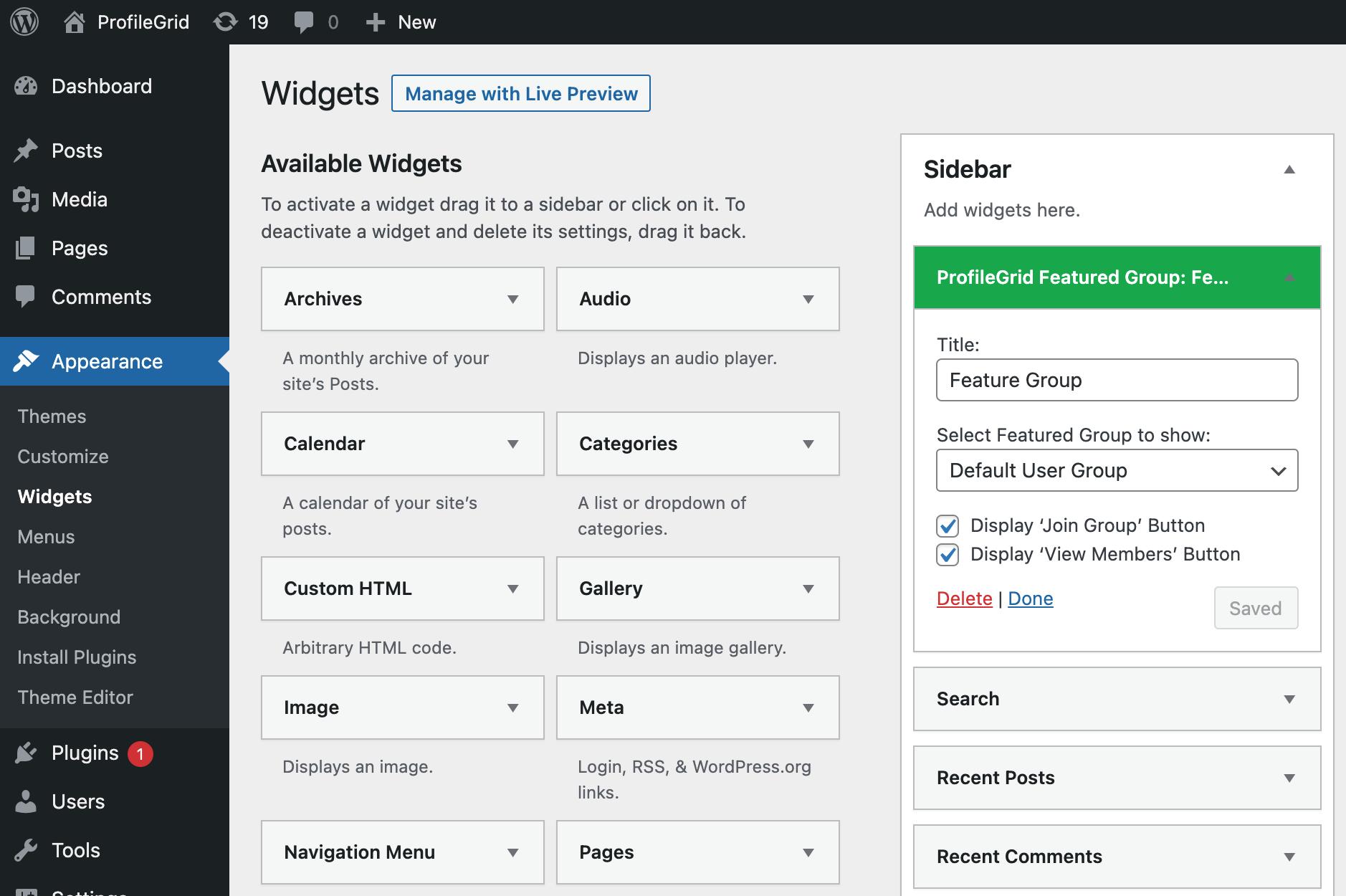
Task: Click the updates refresh icon
Action: [x=225, y=22]
